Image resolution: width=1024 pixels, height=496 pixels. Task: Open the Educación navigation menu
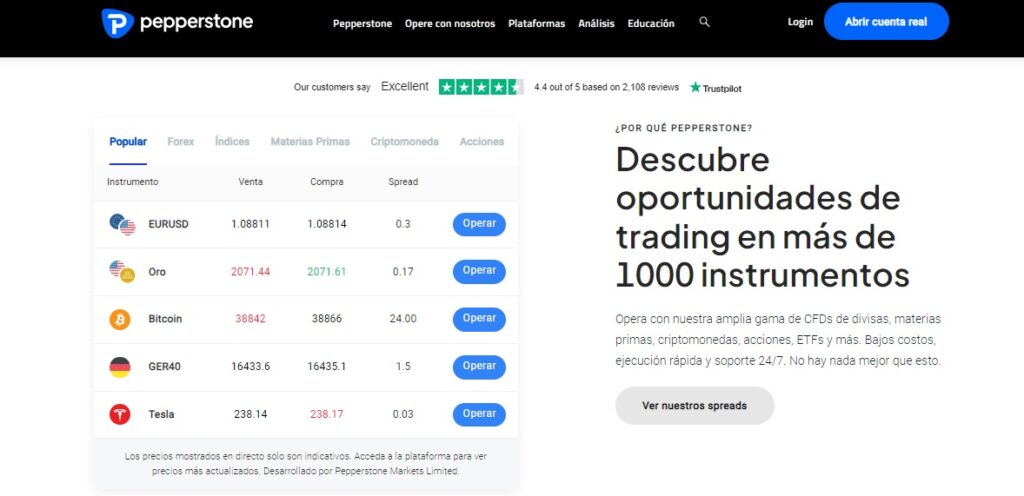click(651, 23)
